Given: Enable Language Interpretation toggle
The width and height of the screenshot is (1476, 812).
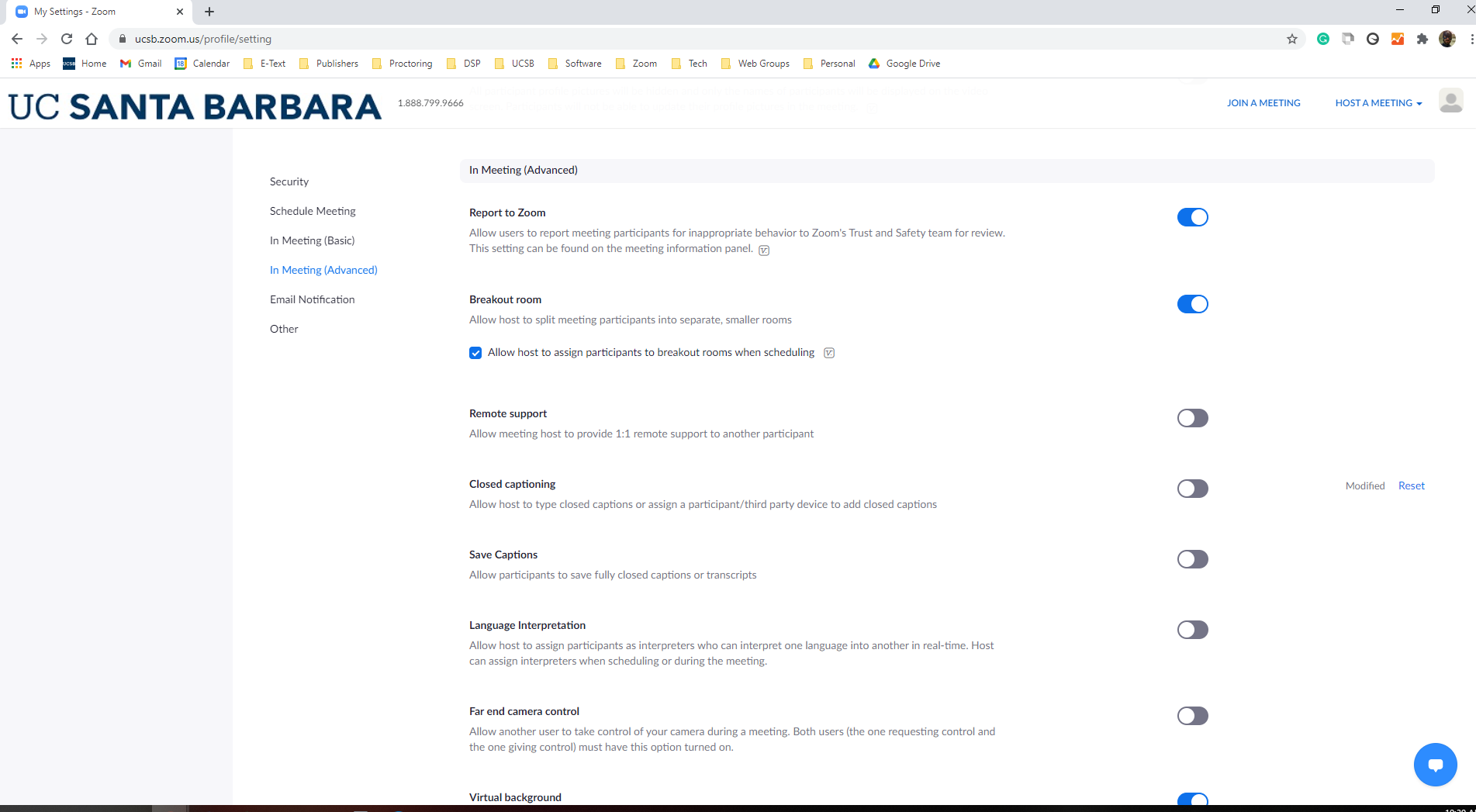Looking at the screenshot, I should 1192,630.
